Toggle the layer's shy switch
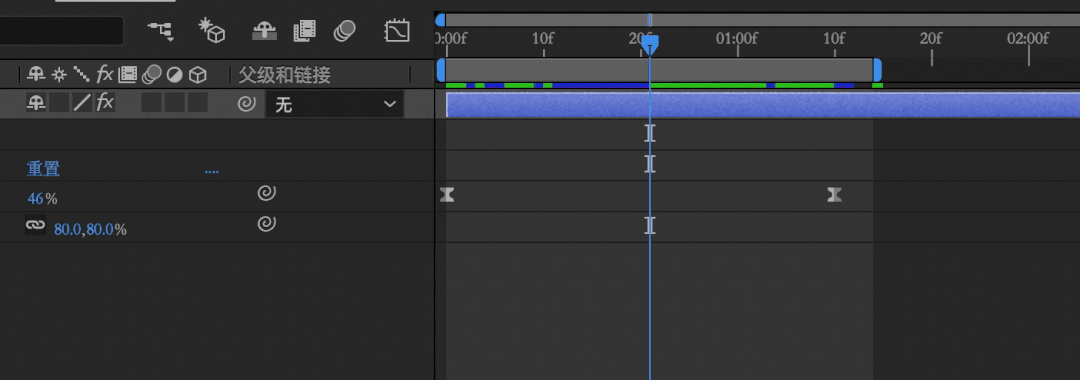 36,103
